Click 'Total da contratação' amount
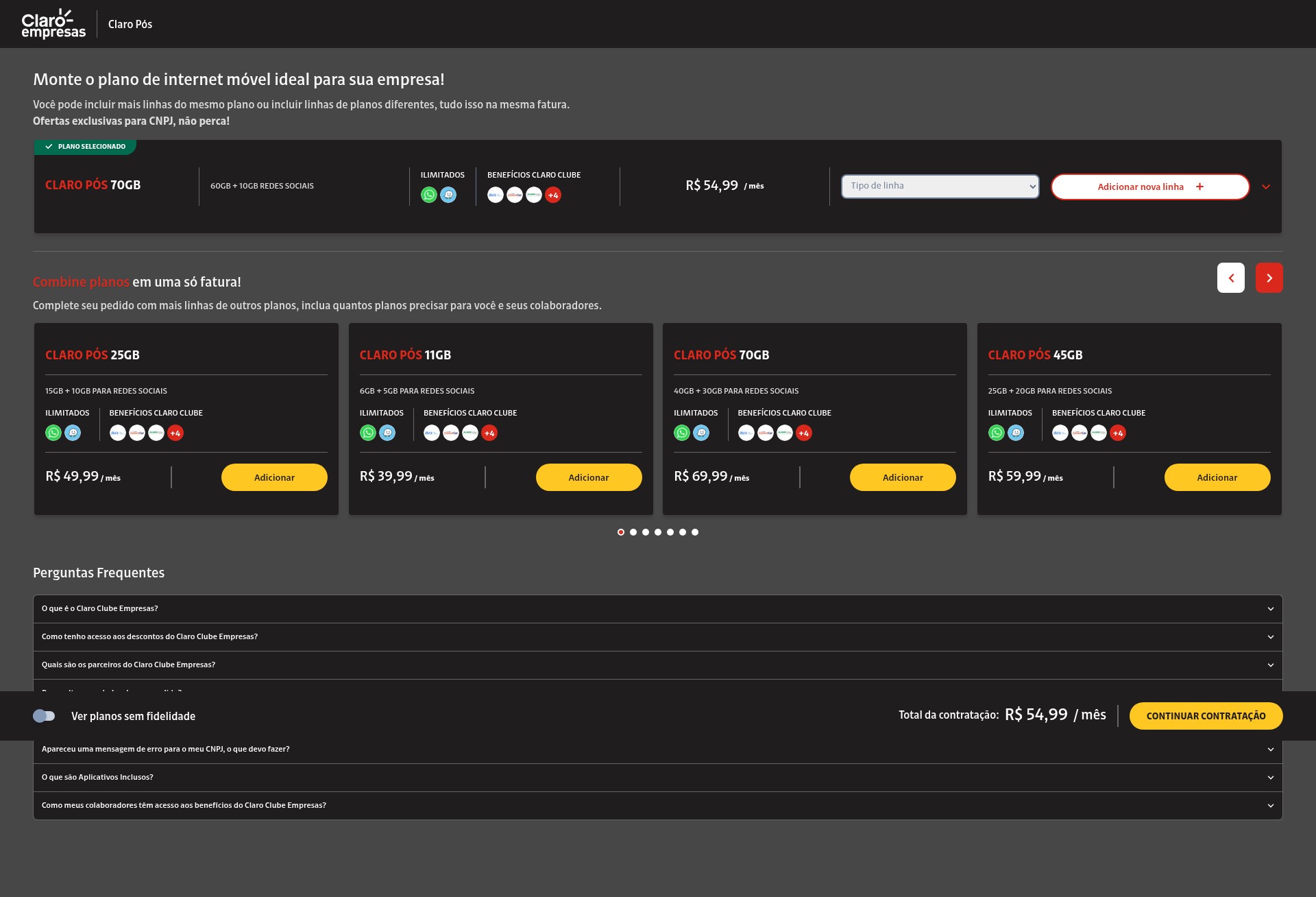 point(1056,715)
